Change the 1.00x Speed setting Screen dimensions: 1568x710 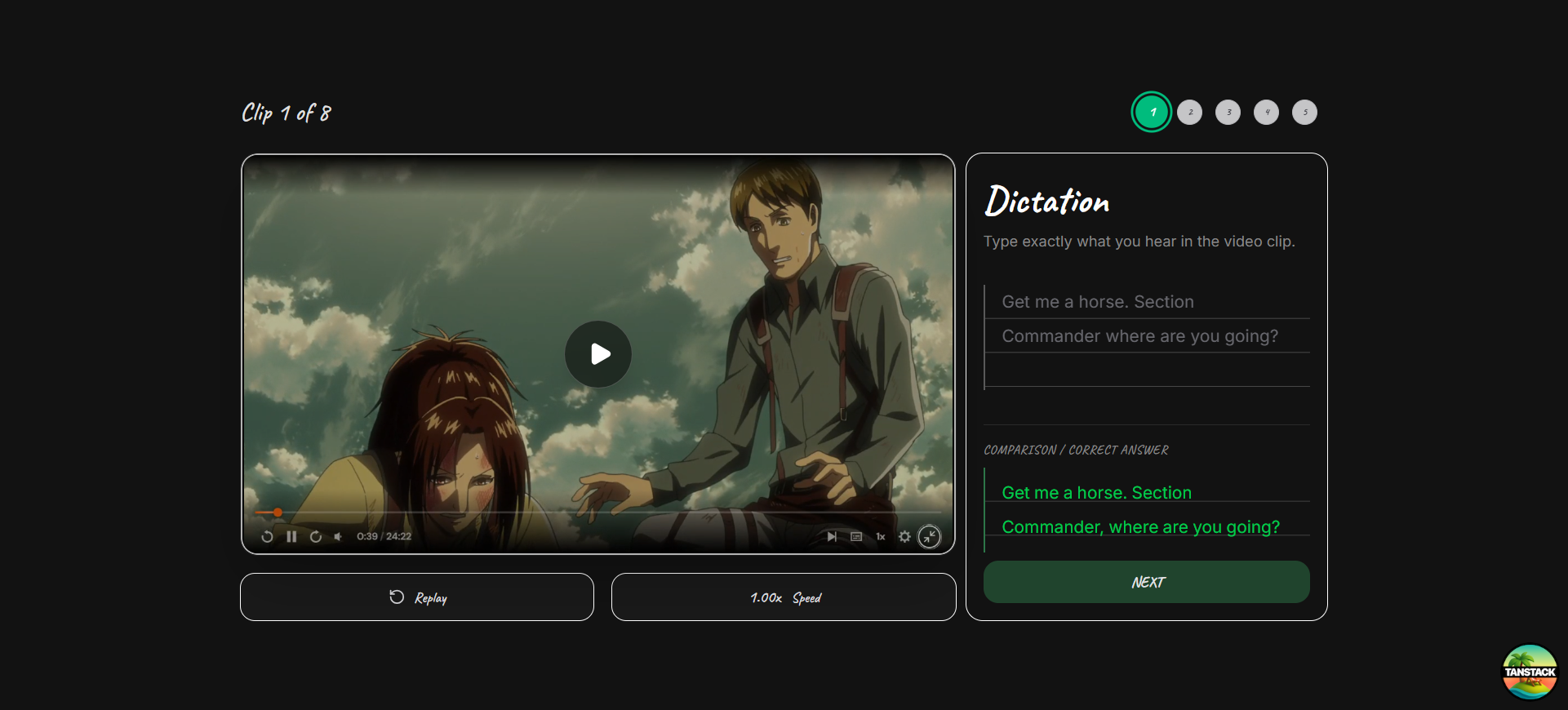point(784,597)
